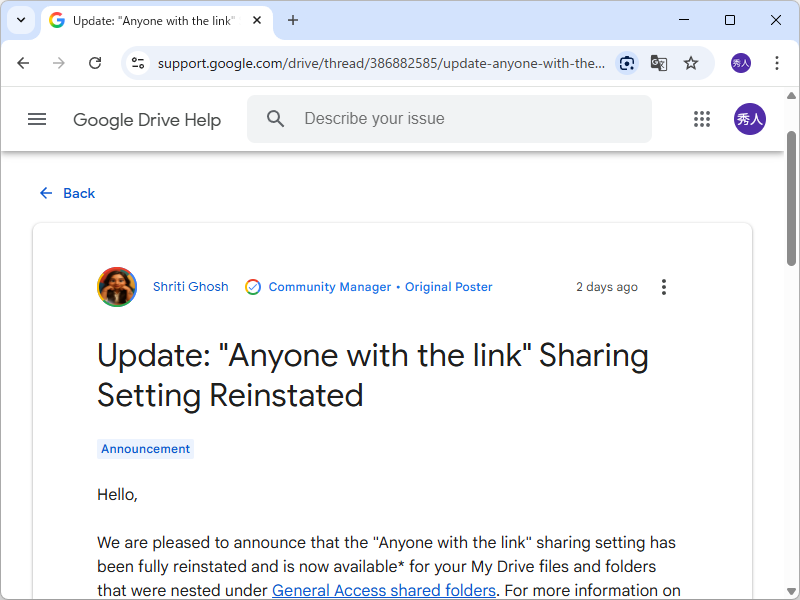Viewport: 800px width, 600px height.
Task: Open a new browser tab
Action: (x=293, y=20)
